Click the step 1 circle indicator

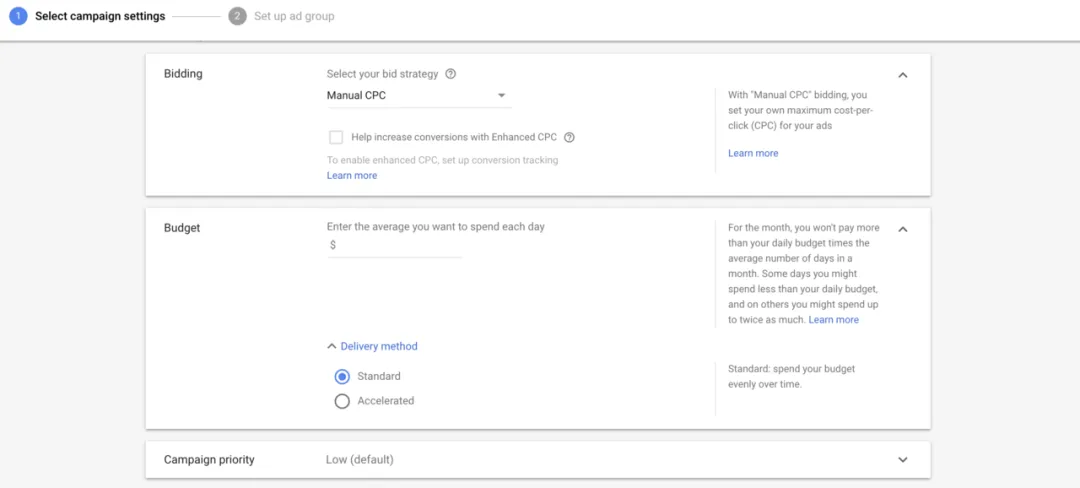[18, 16]
